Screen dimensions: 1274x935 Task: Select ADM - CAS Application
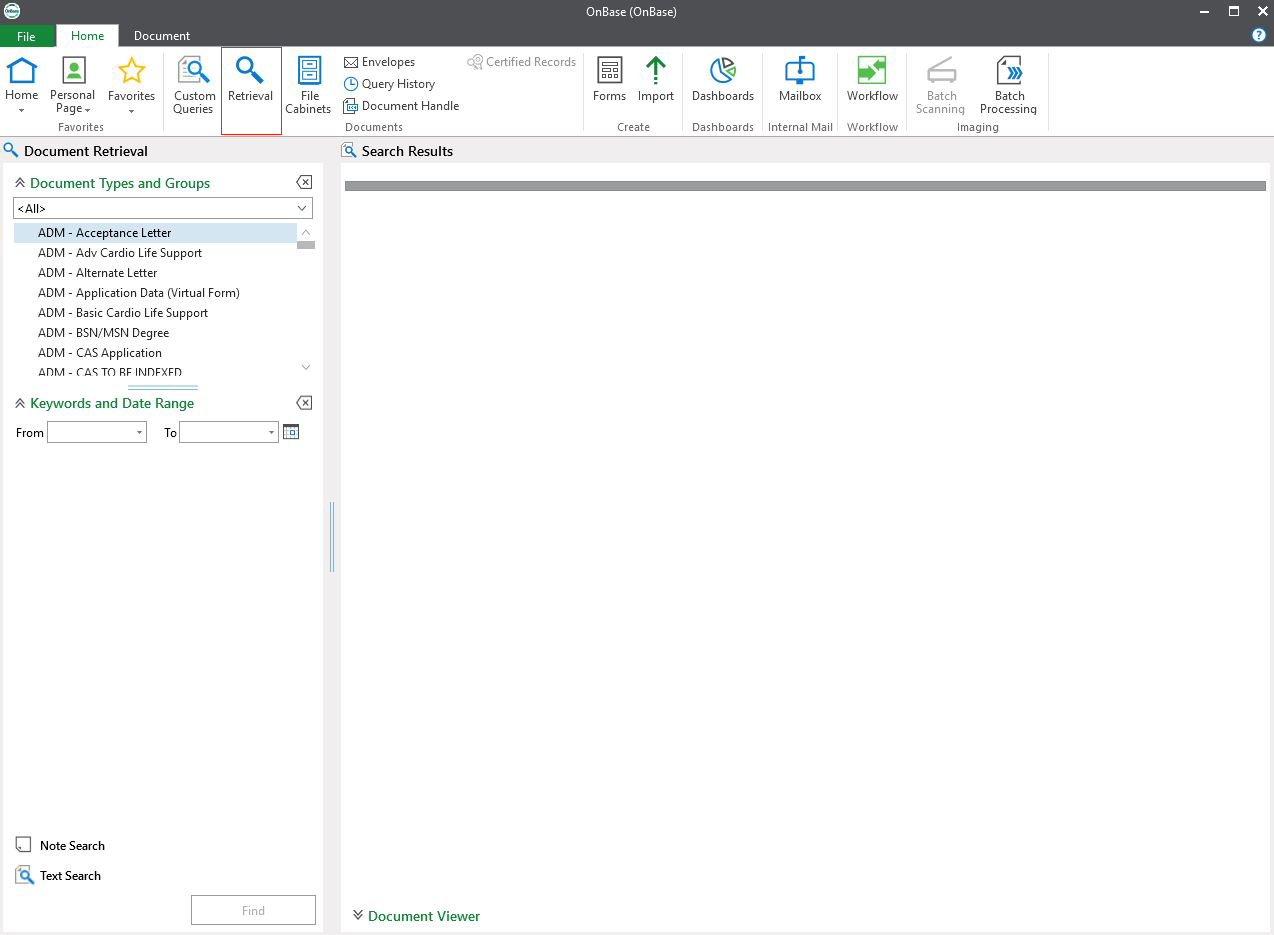155,352
